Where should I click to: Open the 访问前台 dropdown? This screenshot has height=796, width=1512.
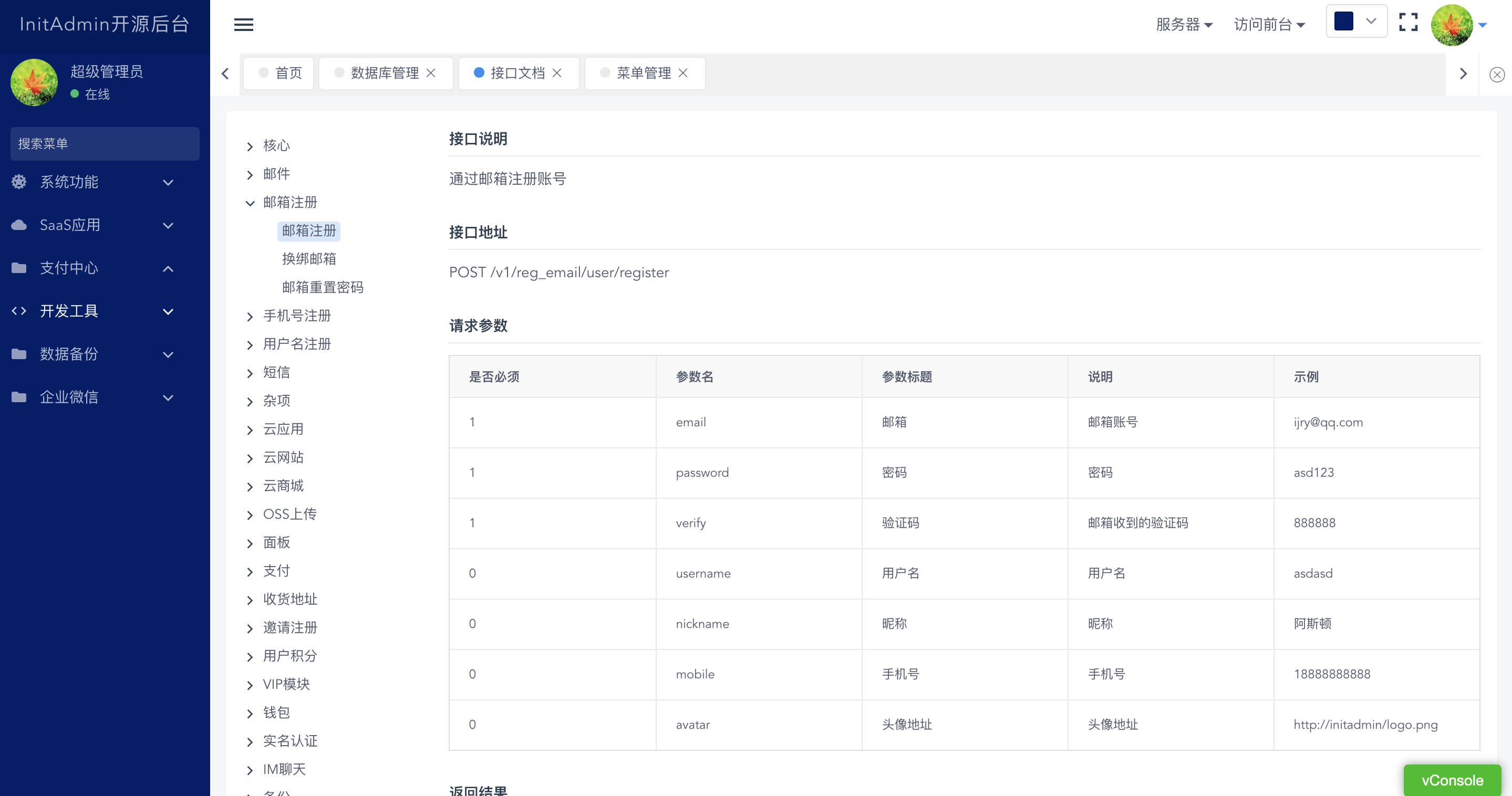1269,25
